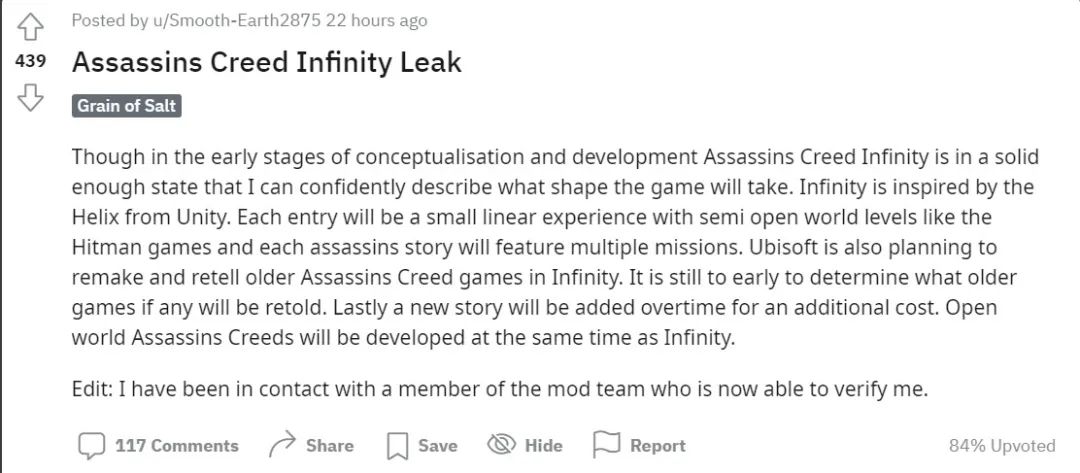Open the '117 Comments' label
The width and height of the screenshot is (1080, 473).
click(177, 446)
